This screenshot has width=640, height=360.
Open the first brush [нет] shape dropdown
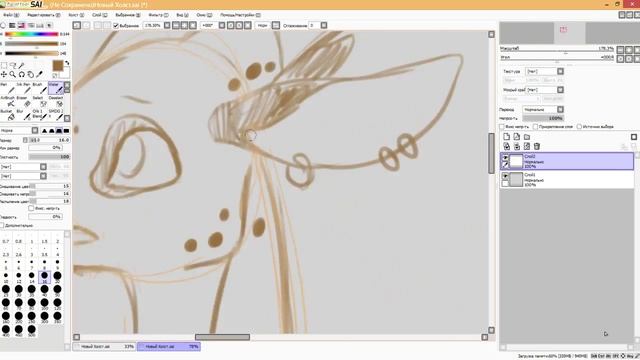click(x=43, y=167)
